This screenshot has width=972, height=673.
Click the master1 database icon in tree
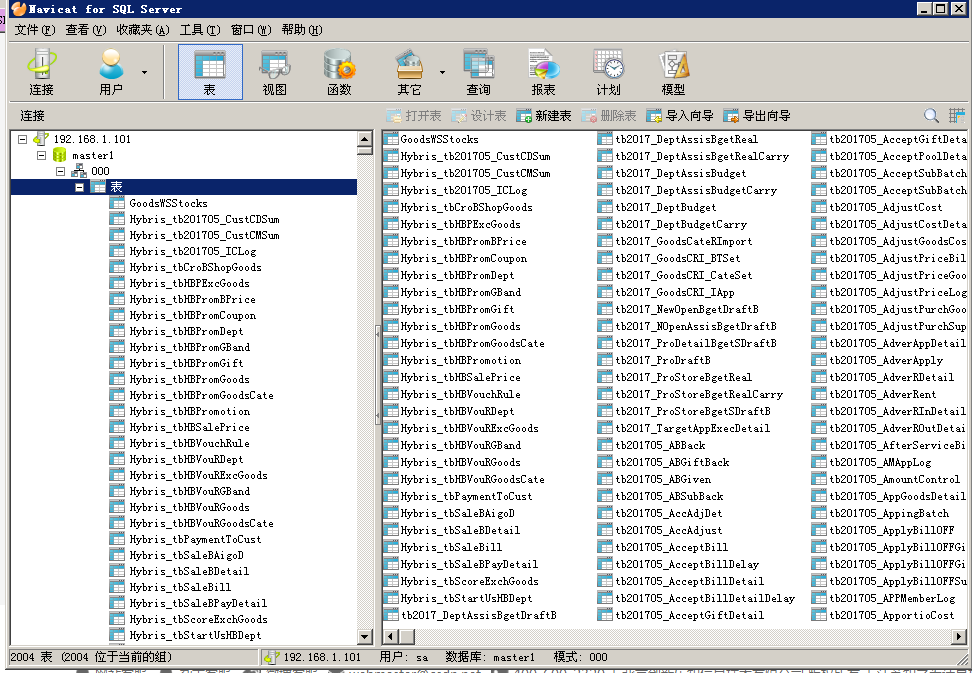pyautogui.click(x=60, y=155)
